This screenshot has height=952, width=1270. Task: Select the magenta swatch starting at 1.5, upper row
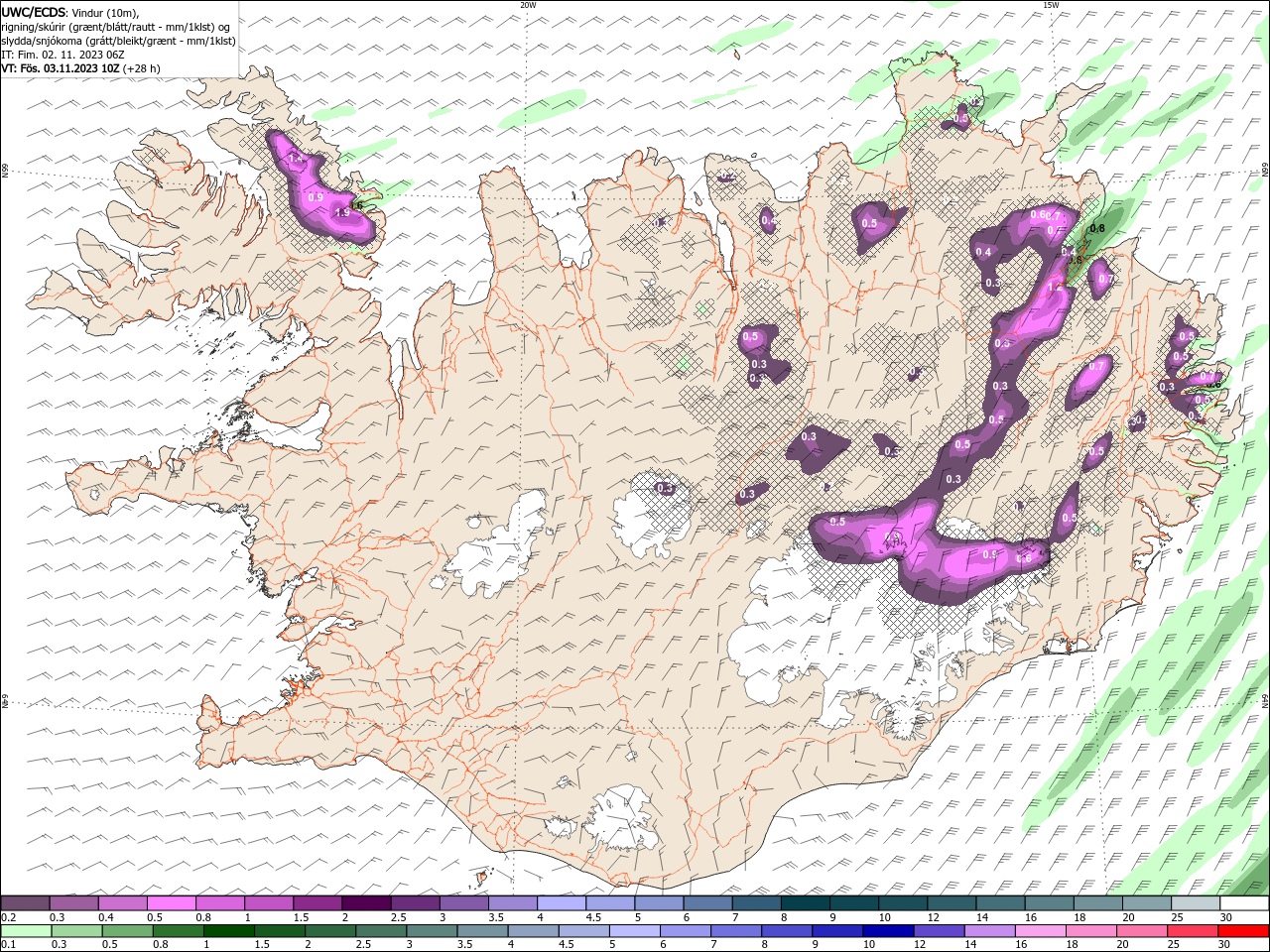317,903
